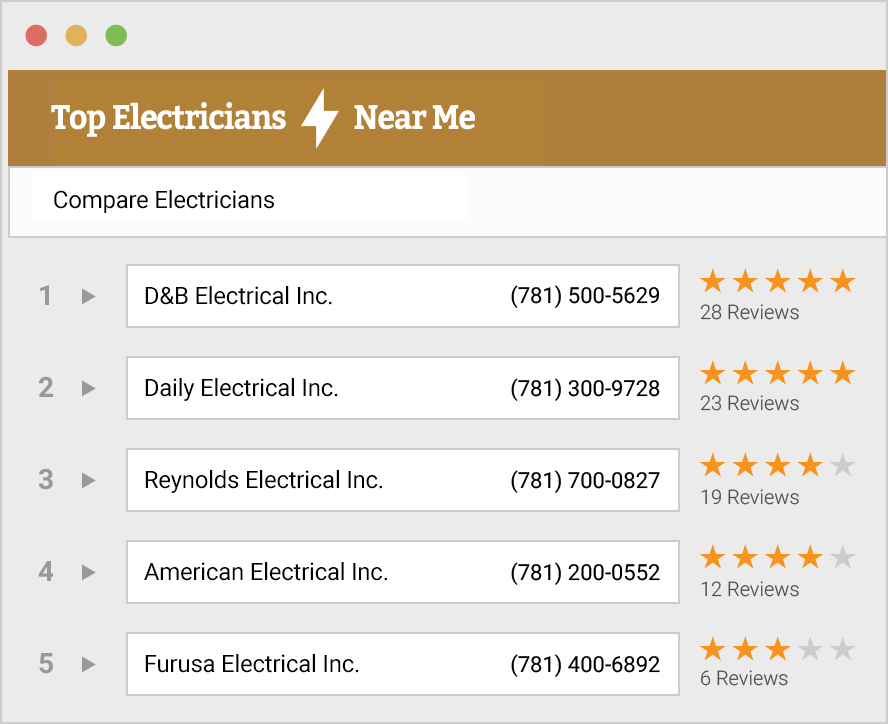The height and width of the screenshot is (724, 888).
Task: Open the 19 Reviews for Reynolds Electrical
Action: pos(749,497)
